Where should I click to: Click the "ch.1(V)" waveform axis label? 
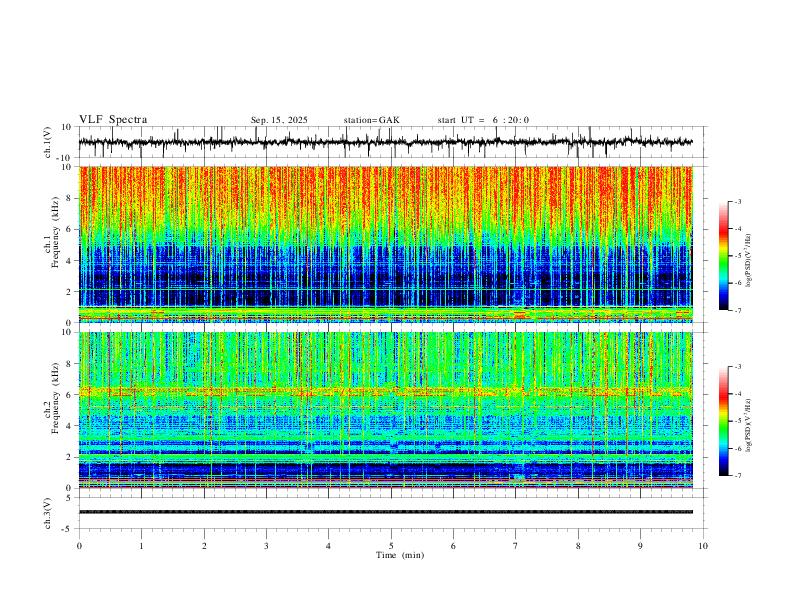pyautogui.click(x=48, y=142)
